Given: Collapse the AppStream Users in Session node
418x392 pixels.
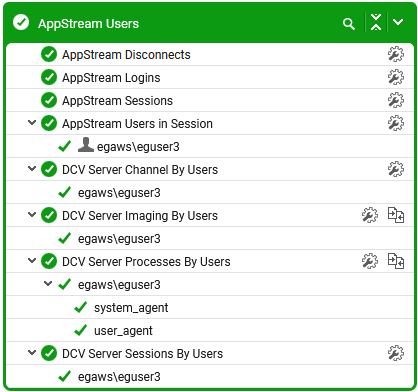Looking at the screenshot, I should click(x=32, y=122).
